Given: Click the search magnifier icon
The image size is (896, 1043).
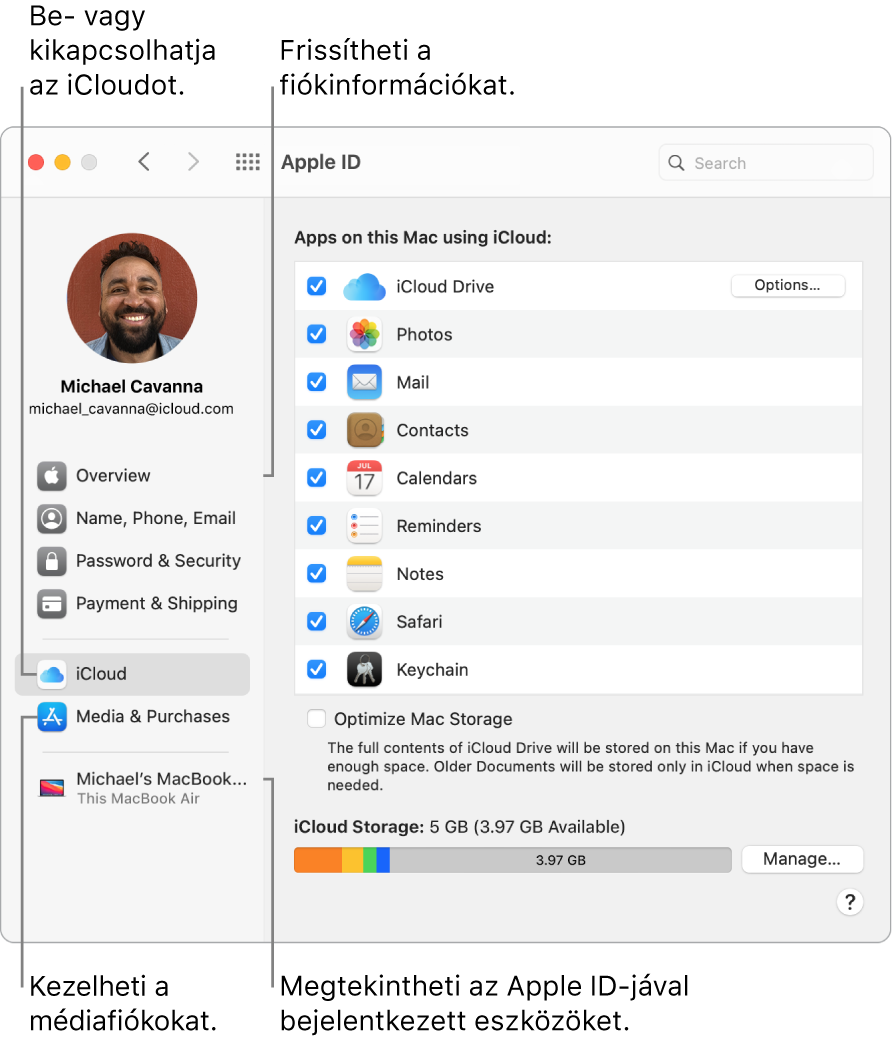Looking at the screenshot, I should [x=676, y=163].
